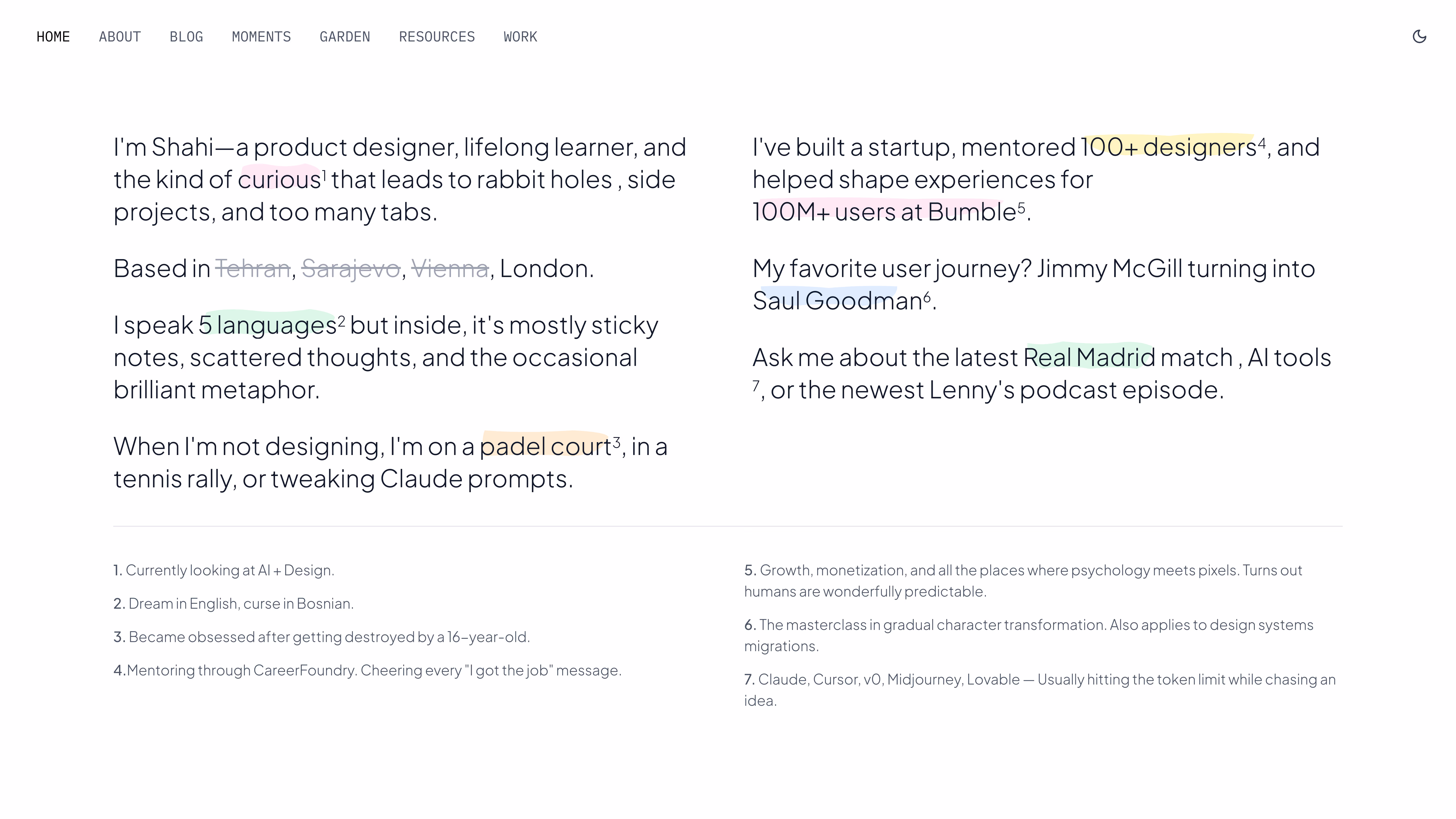Go to the WORK page
The image size is (1456, 819).
[x=520, y=37]
